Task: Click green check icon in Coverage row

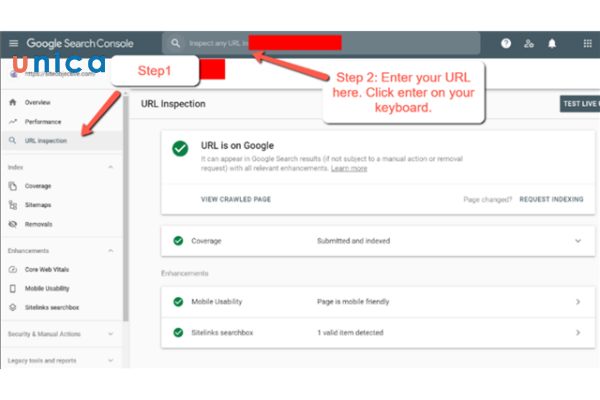Action: click(x=178, y=241)
